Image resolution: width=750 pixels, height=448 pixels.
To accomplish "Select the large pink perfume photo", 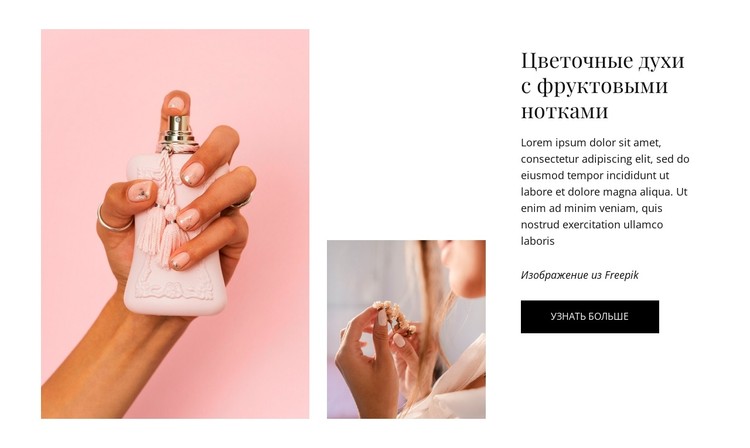I will (x=175, y=224).
